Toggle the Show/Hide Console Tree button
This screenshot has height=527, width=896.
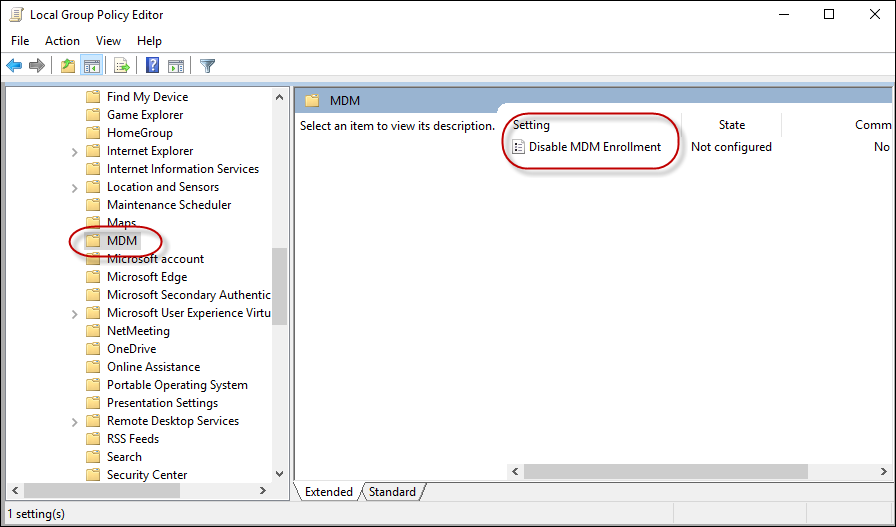coord(92,66)
